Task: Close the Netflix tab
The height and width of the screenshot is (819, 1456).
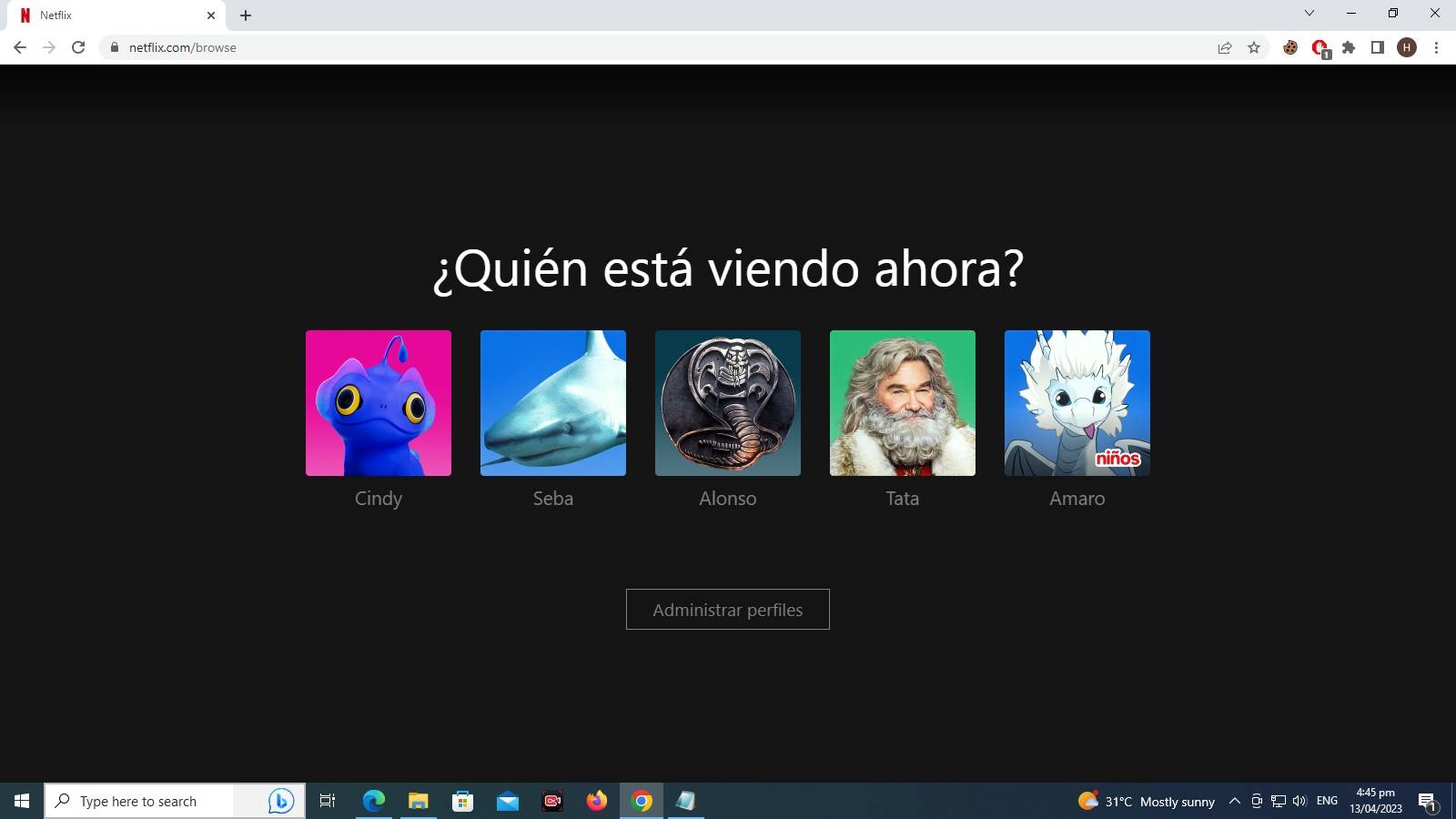Action: click(x=210, y=15)
